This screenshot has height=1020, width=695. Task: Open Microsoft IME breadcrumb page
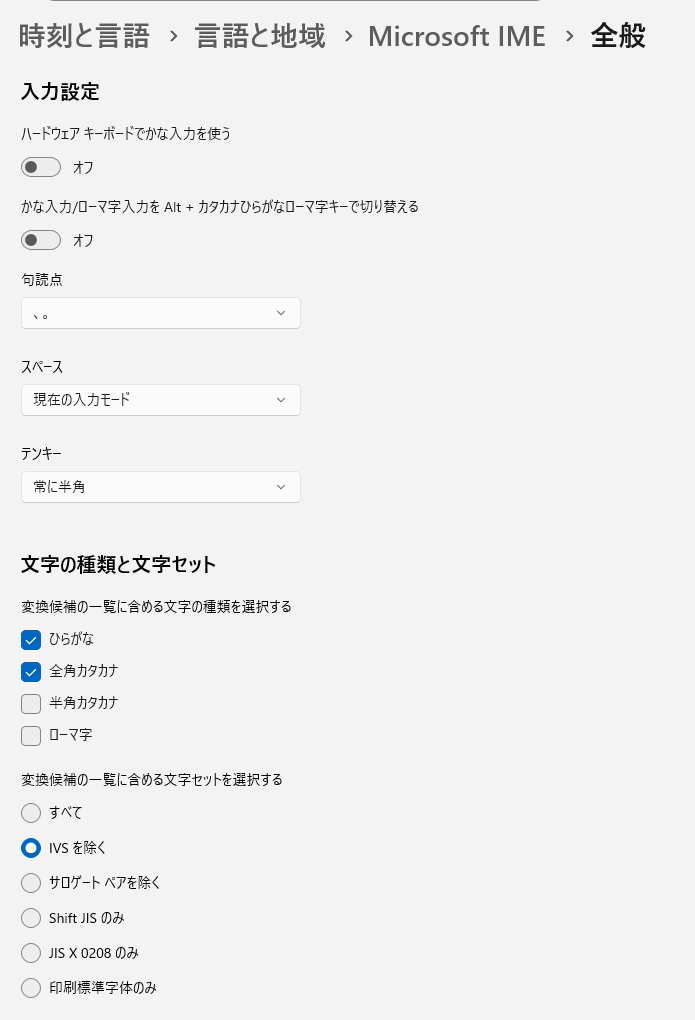pos(457,37)
